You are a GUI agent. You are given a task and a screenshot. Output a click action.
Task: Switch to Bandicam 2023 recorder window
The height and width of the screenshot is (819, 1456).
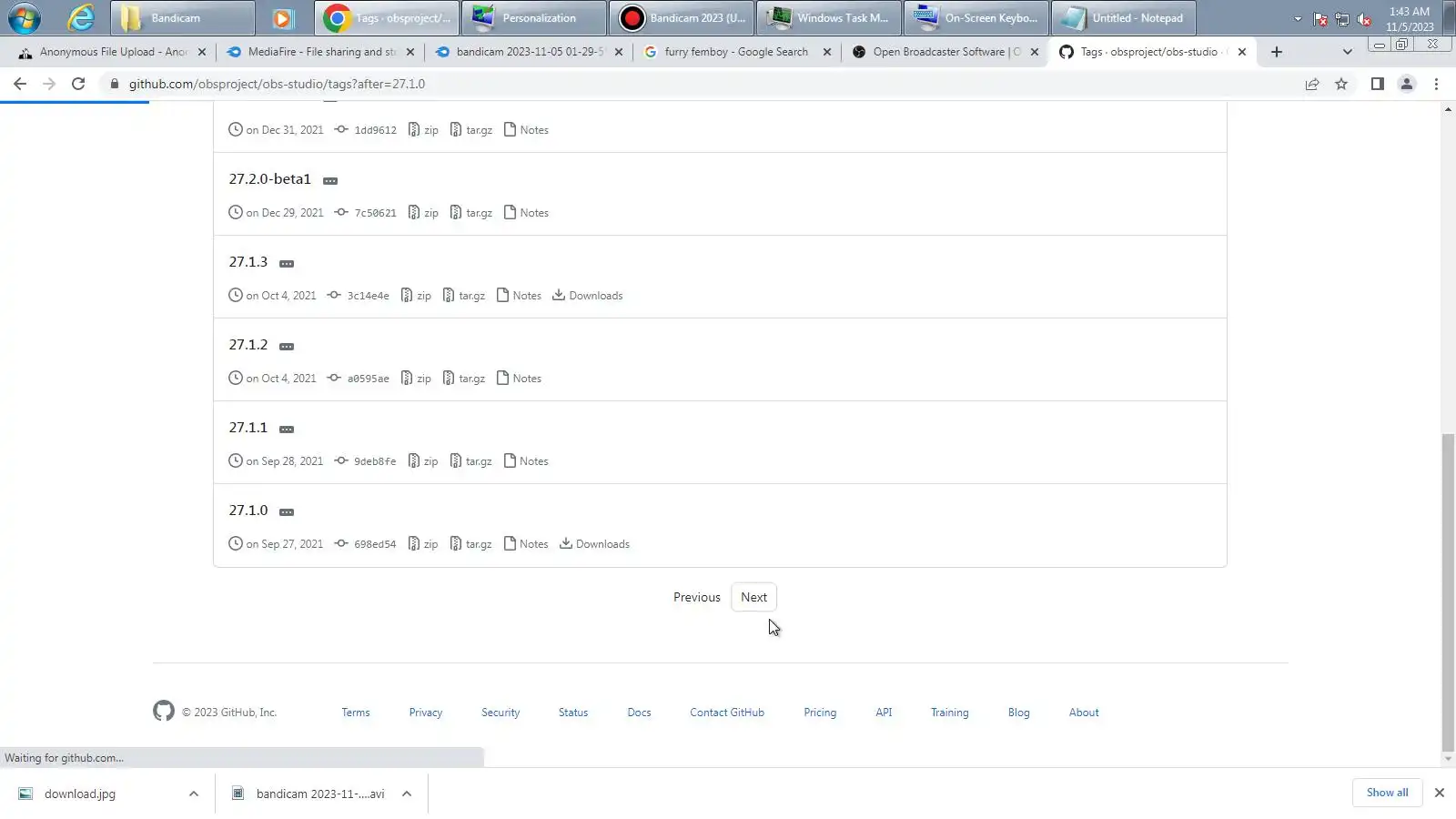682,17
